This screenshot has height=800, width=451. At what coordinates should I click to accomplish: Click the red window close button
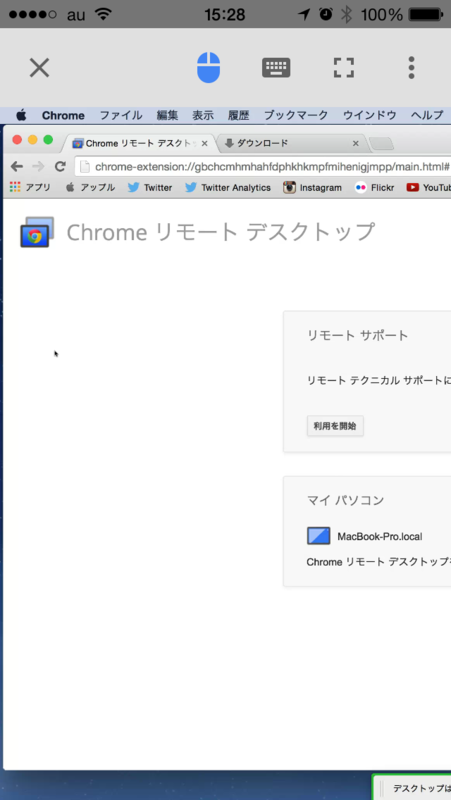17,140
